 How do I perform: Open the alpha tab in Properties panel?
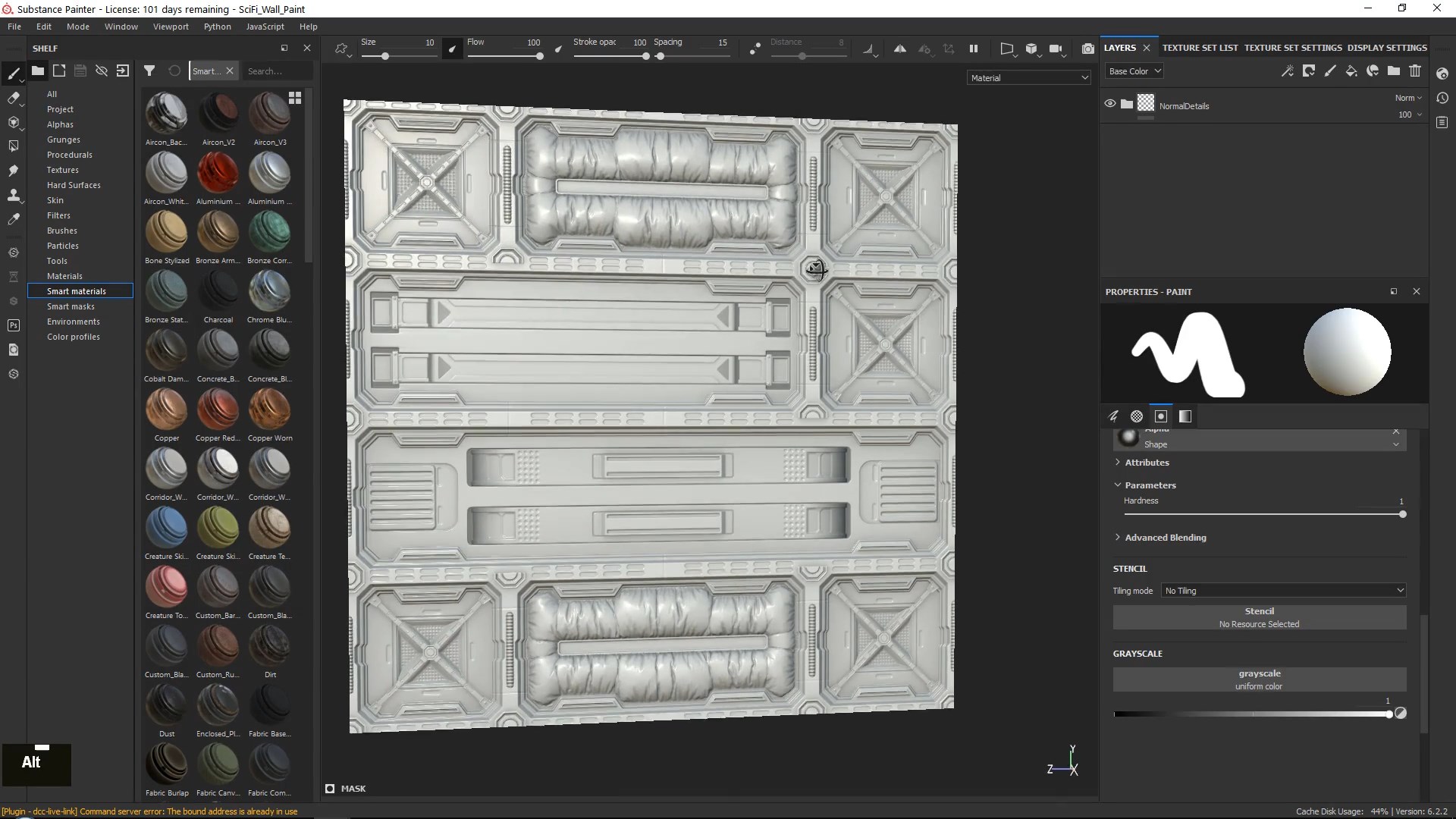1137,416
